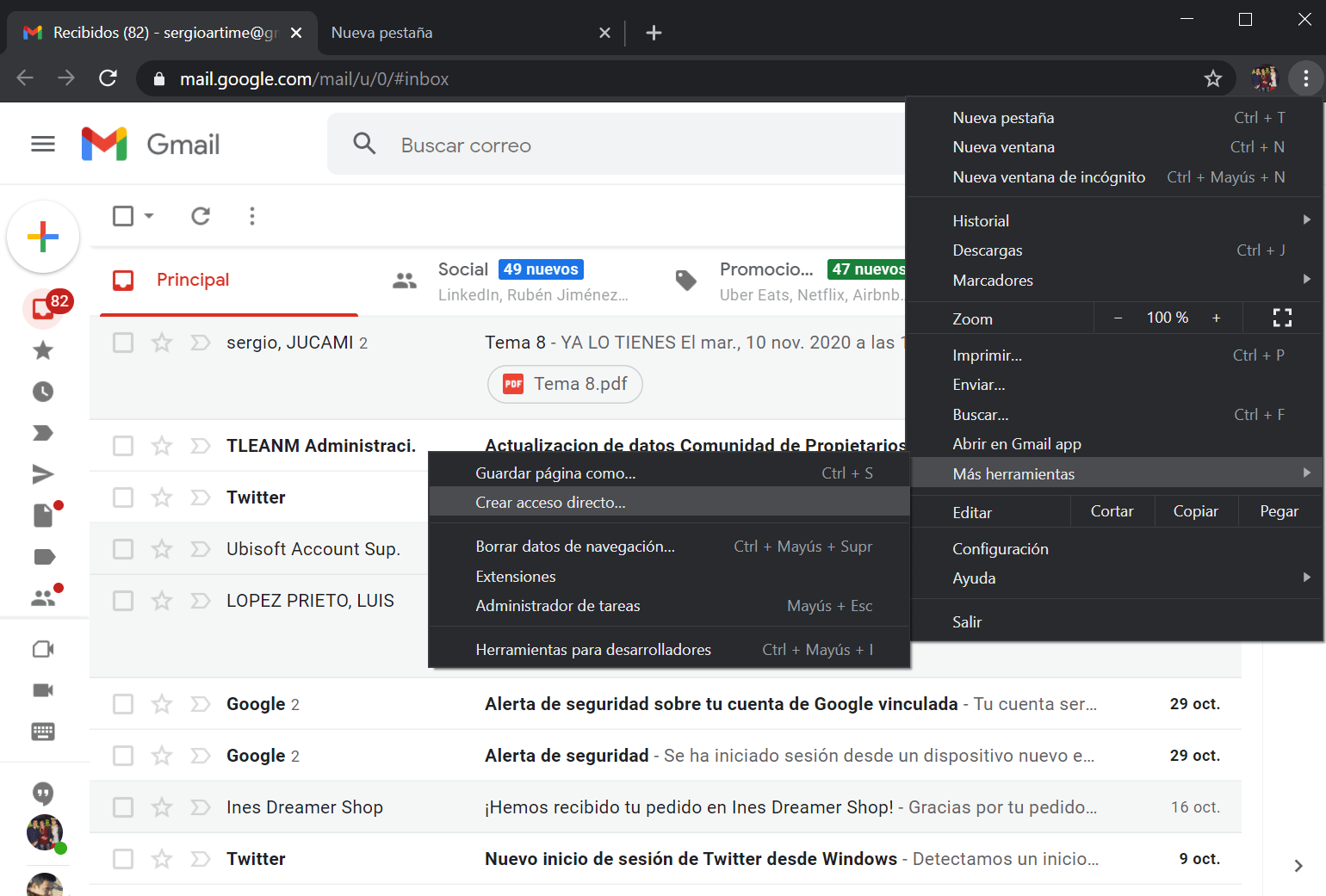Open Drafts sidebar icon
The height and width of the screenshot is (896, 1326).
click(43, 516)
